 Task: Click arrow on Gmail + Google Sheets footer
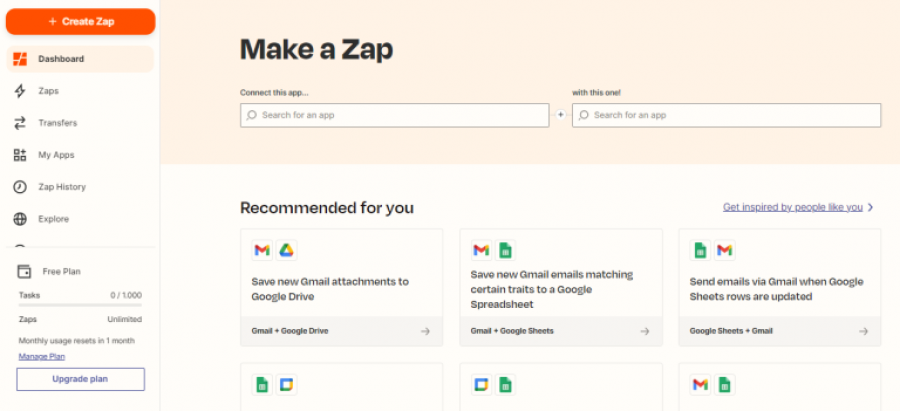click(645, 331)
